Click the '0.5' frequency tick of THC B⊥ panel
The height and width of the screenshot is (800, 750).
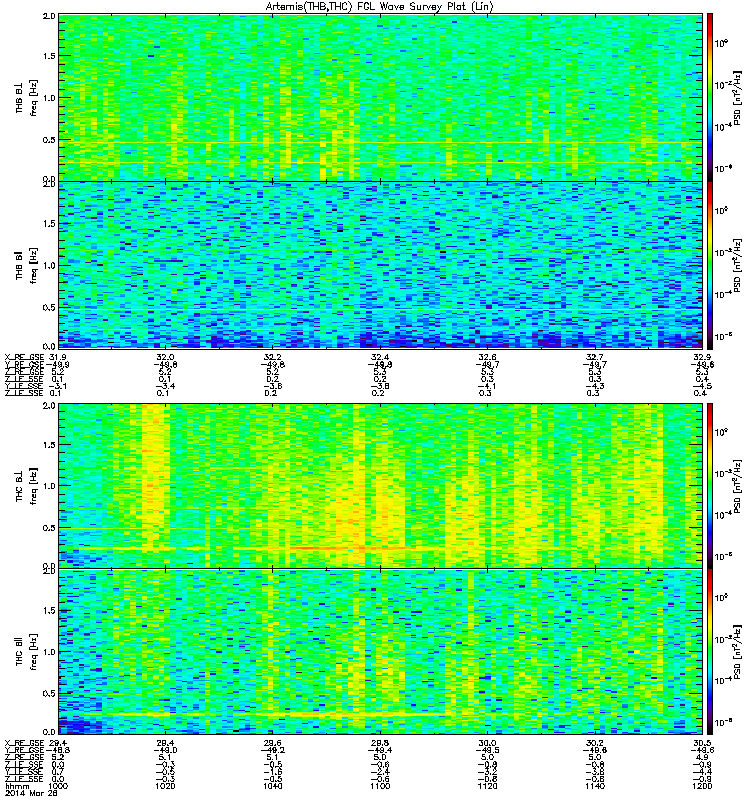[49, 528]
